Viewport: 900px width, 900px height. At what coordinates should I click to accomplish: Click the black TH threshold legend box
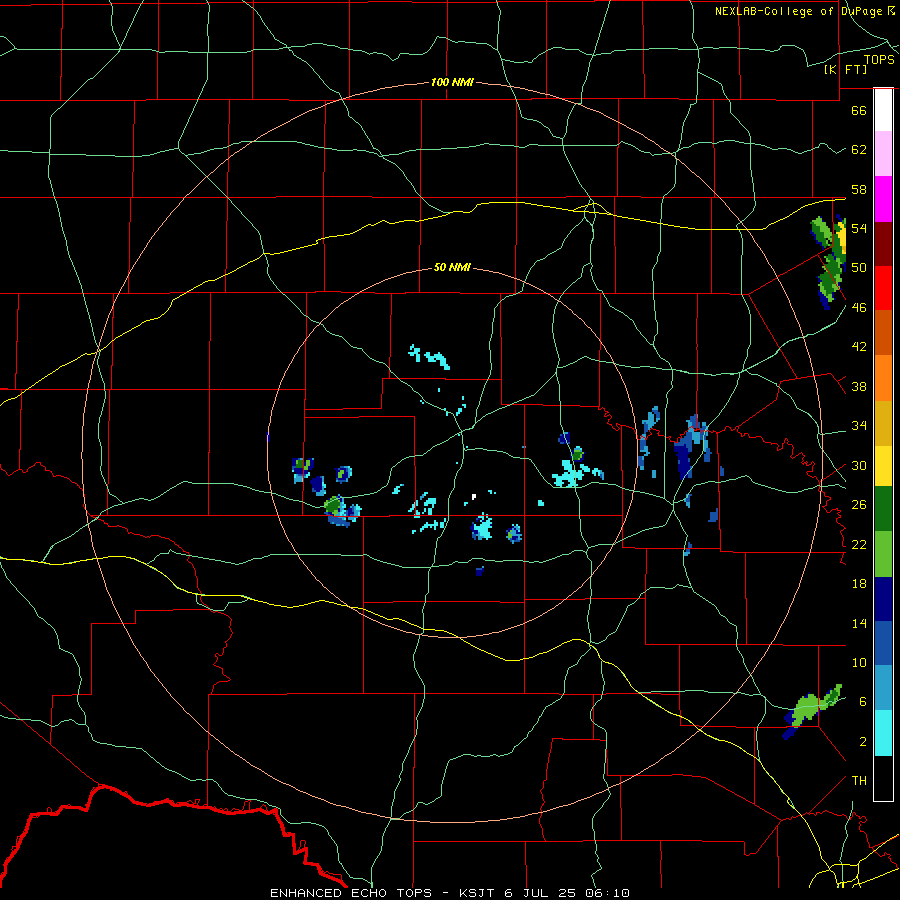[883, 778]
